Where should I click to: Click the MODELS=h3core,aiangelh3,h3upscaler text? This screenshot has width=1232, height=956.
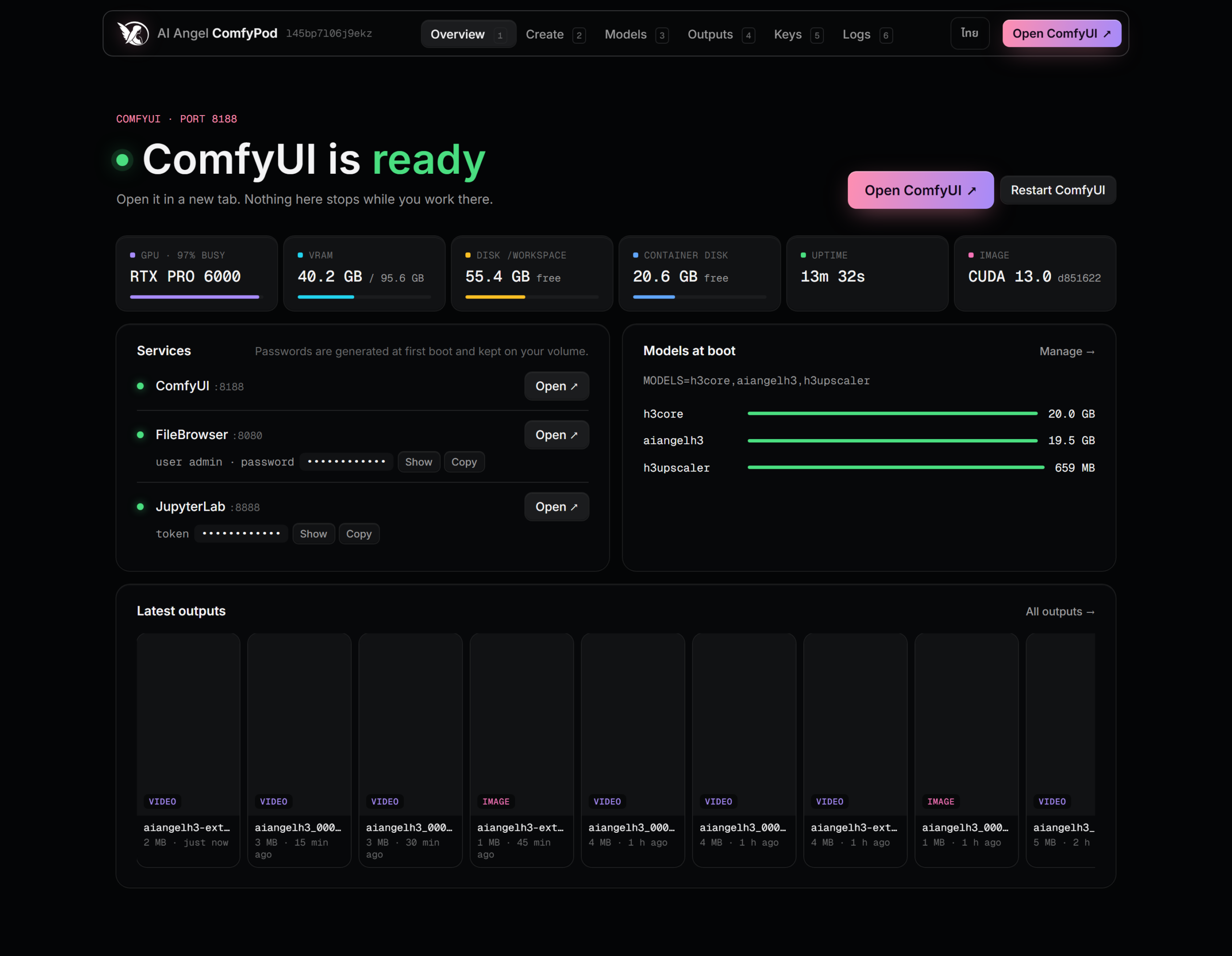click(x=757, y=381)
